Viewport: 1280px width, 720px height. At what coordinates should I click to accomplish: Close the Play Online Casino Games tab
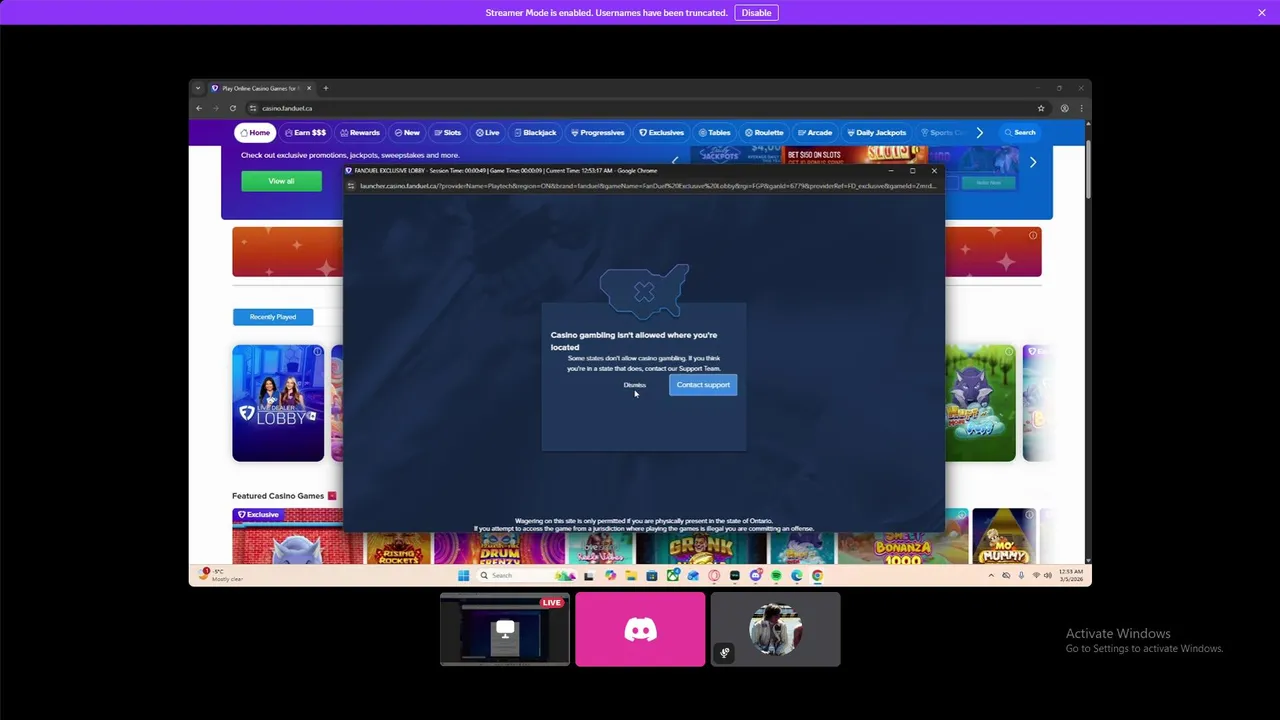pyautogui.click(x=309, y=88)
